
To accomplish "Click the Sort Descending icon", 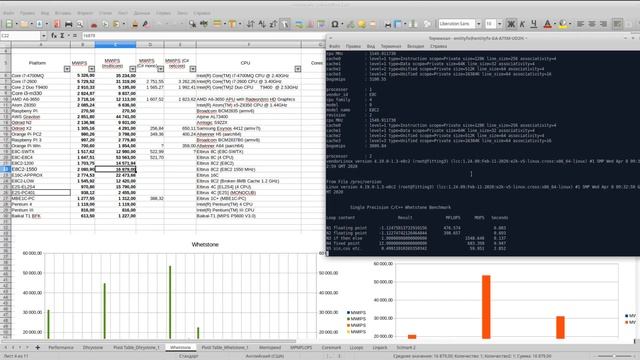I will tap(273, 24).
